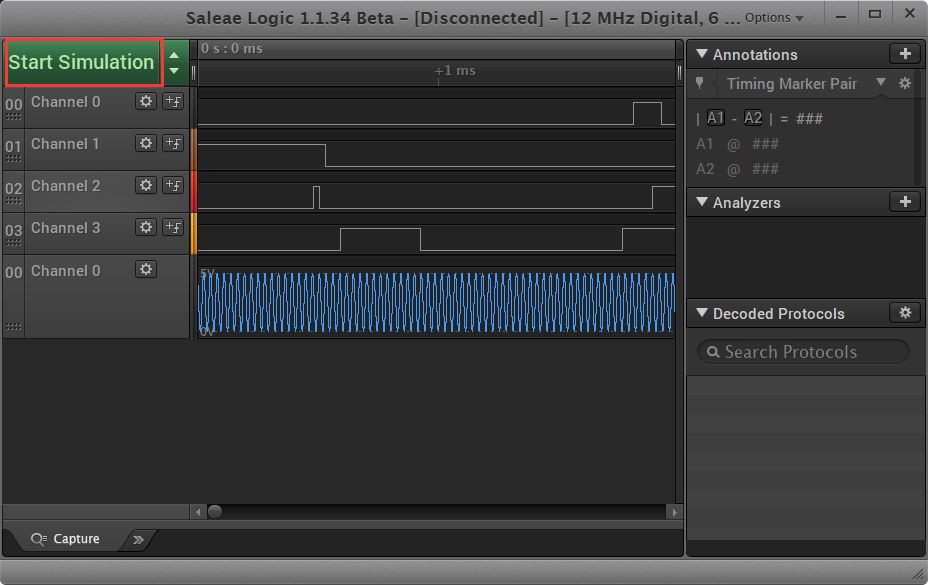This screenshot has width=928, height=585.
Task: Open settings gear for digital Channel 0
Action: (146, 101)
